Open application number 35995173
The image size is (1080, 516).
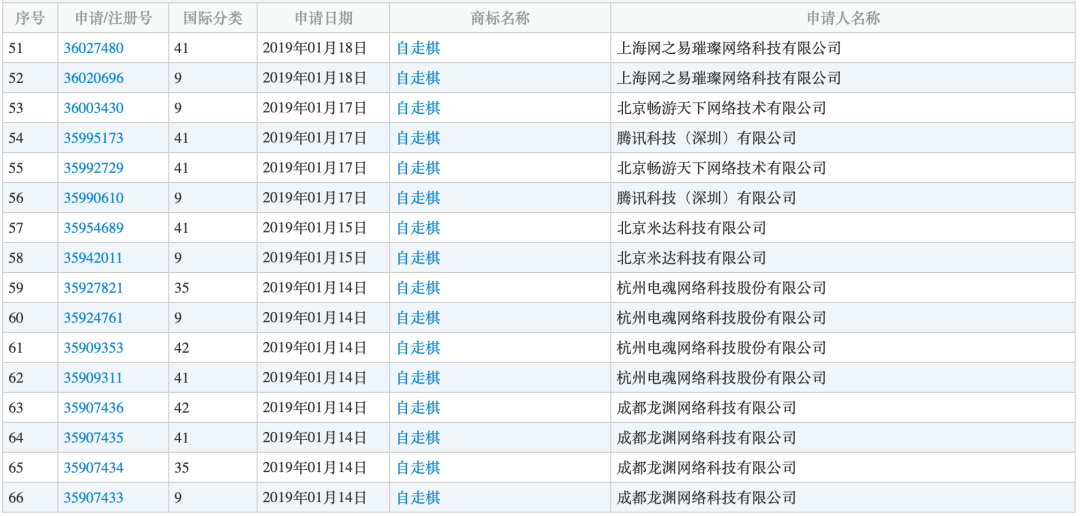[x=94, y=138]
